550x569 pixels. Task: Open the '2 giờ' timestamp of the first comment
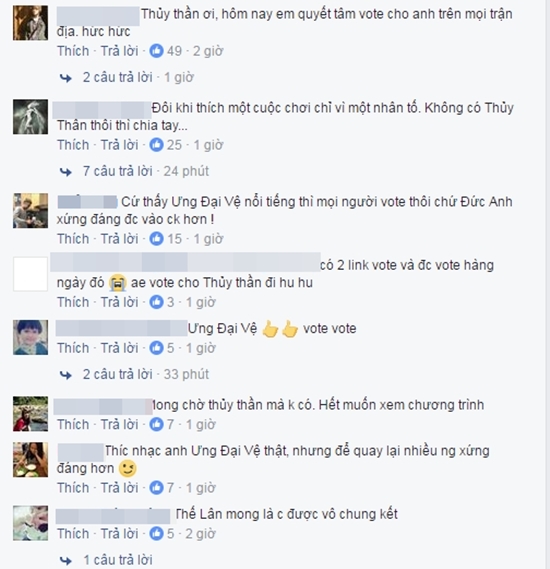click(208, 51)
